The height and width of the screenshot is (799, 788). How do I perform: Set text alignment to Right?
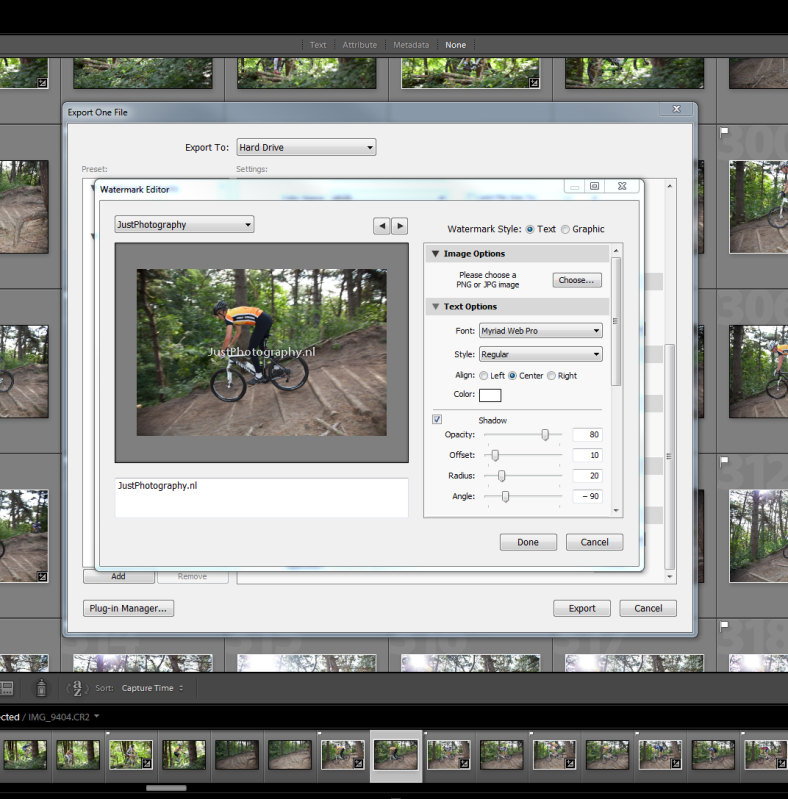point(551,376)
